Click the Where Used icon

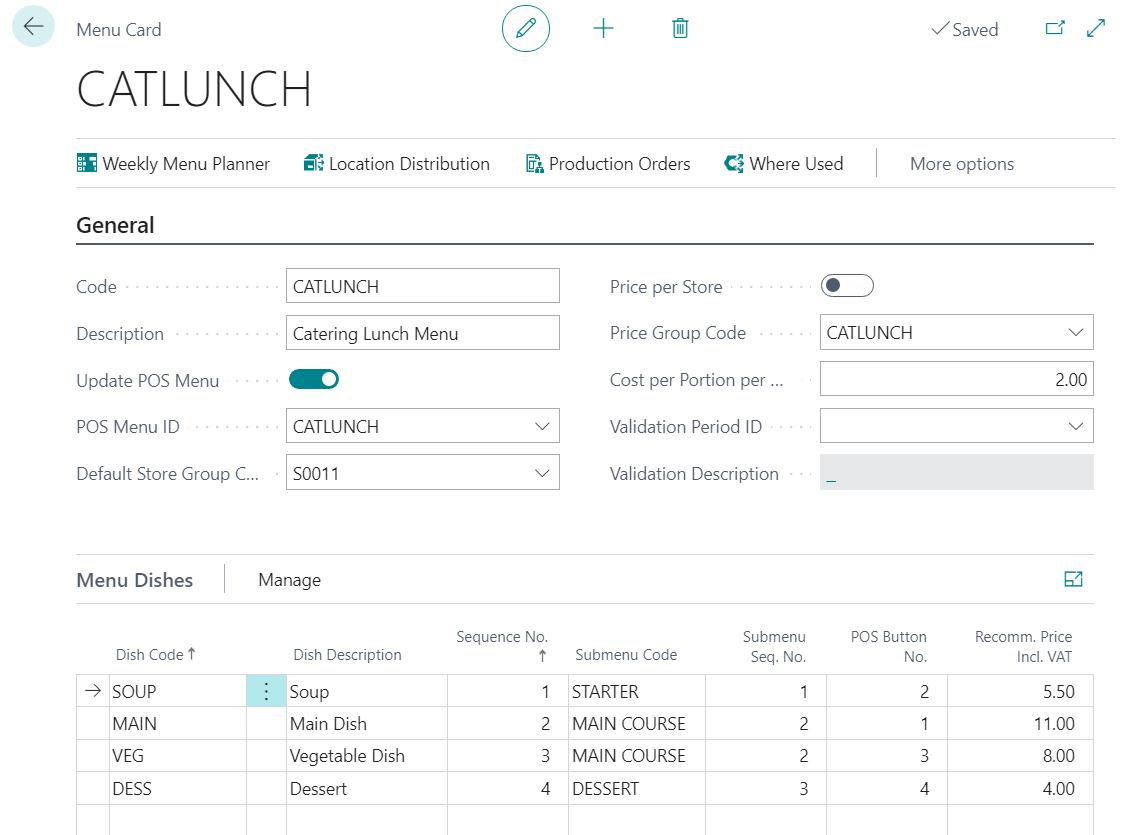734,163
